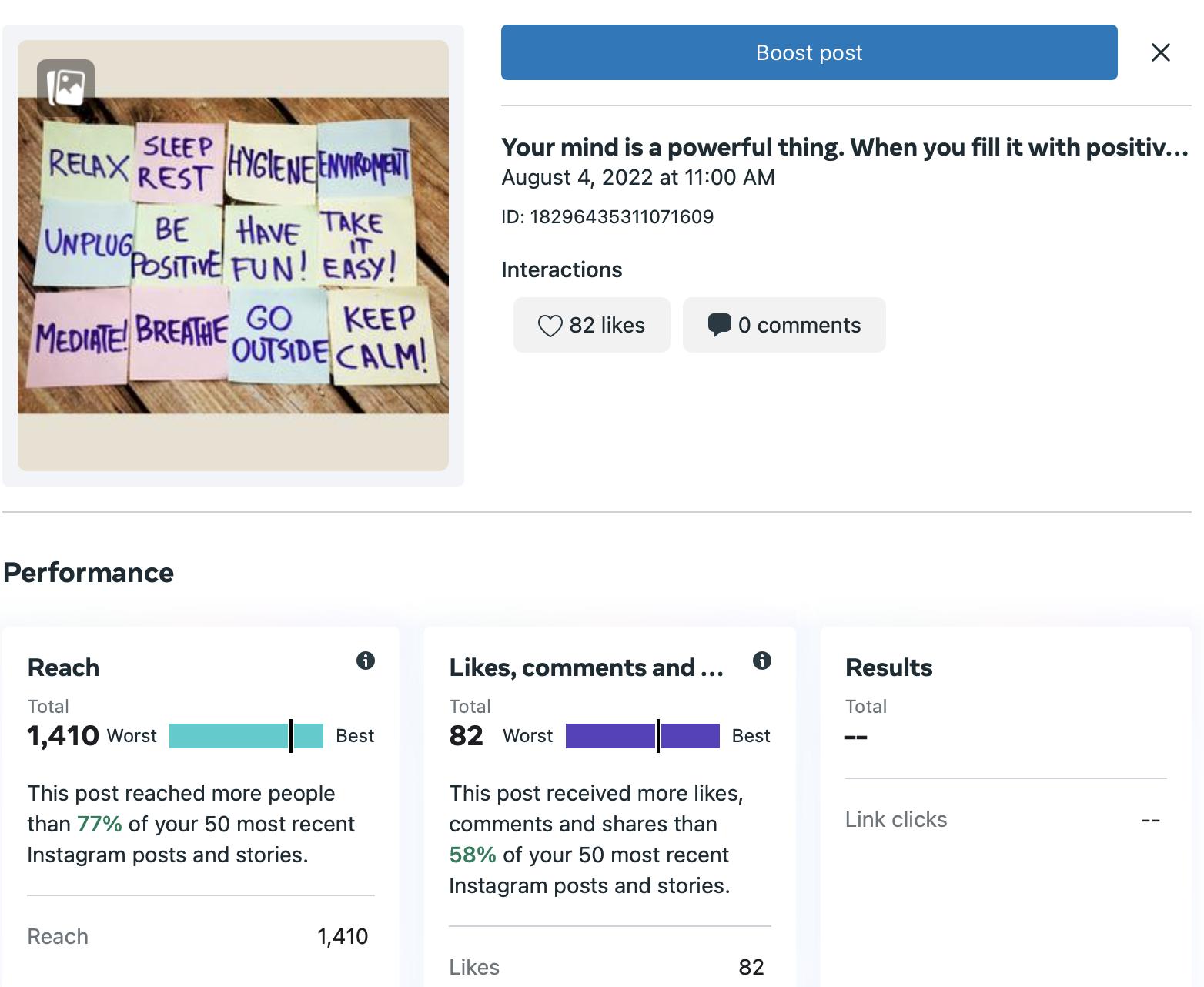
Task: Click the post ID number
Action: [x=621, y=216]
